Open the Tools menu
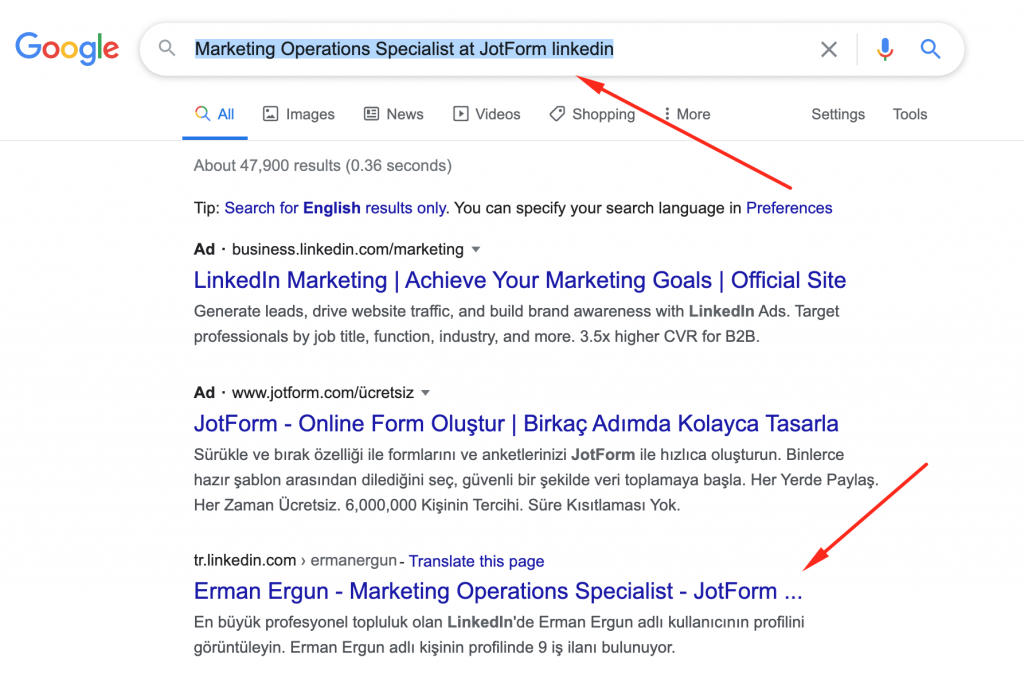The height and width of the screenshot is (686, 1024). tap(909, 114)
